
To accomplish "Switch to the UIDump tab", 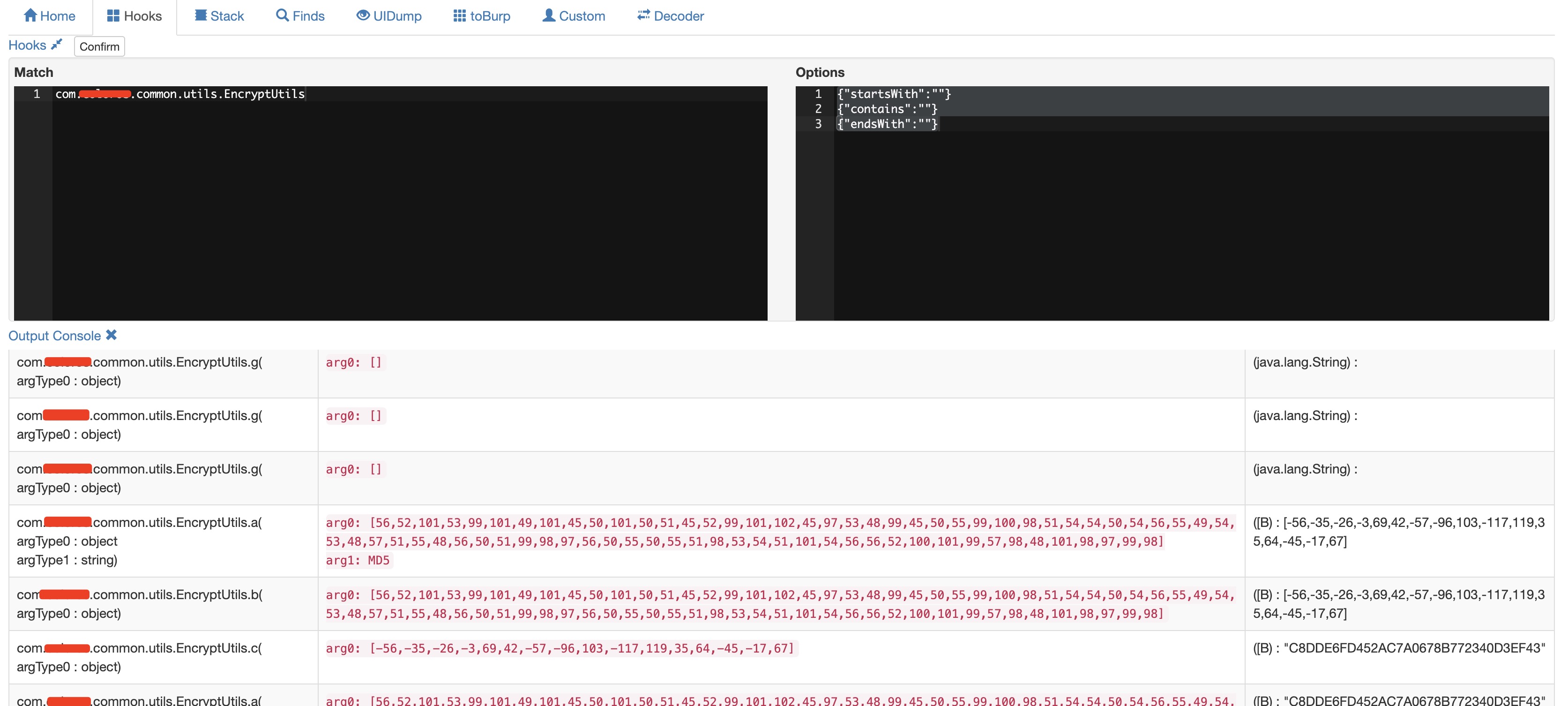I will coord(389,16).
